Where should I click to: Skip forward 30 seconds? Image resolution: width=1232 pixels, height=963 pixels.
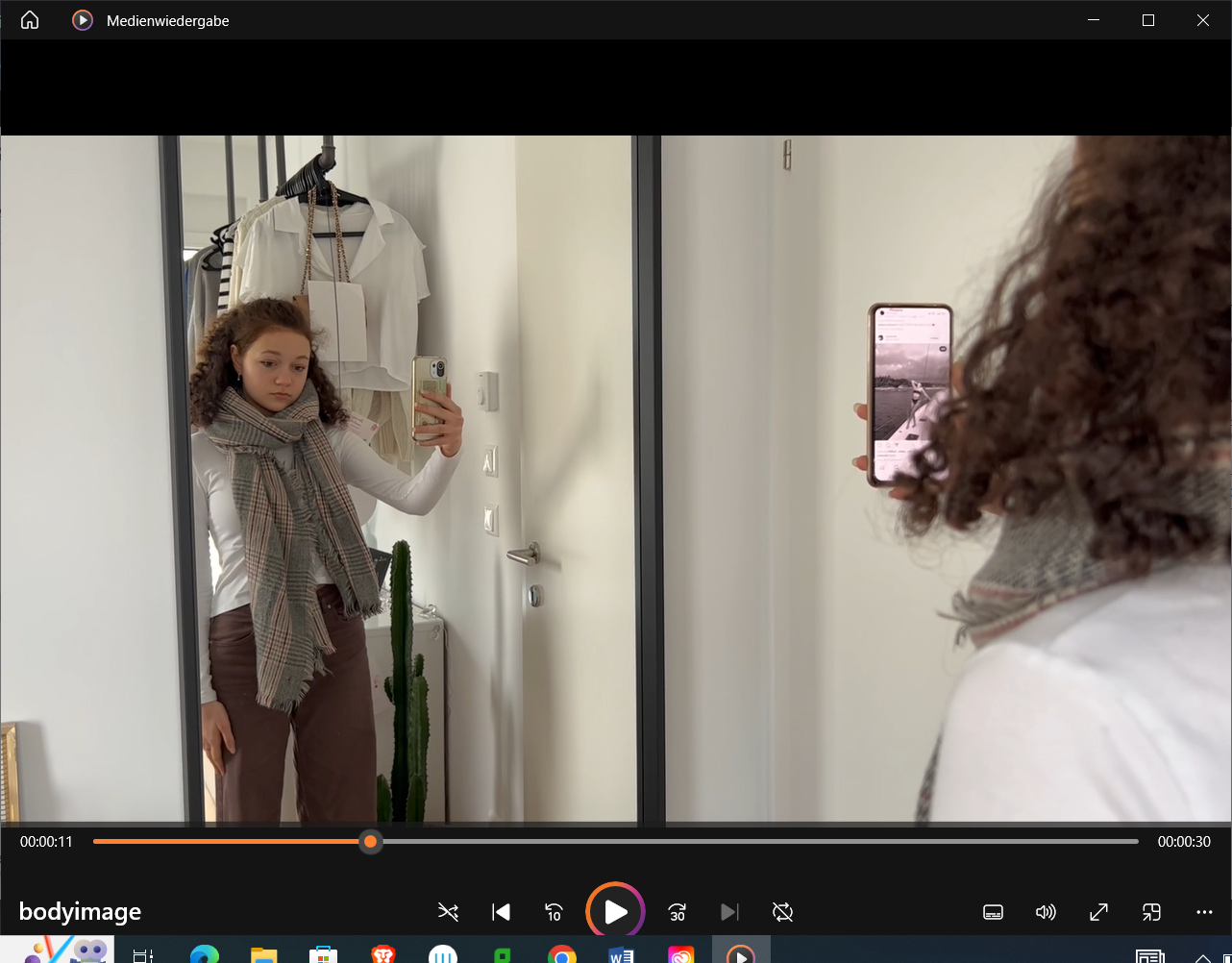(x=678, y=912)
